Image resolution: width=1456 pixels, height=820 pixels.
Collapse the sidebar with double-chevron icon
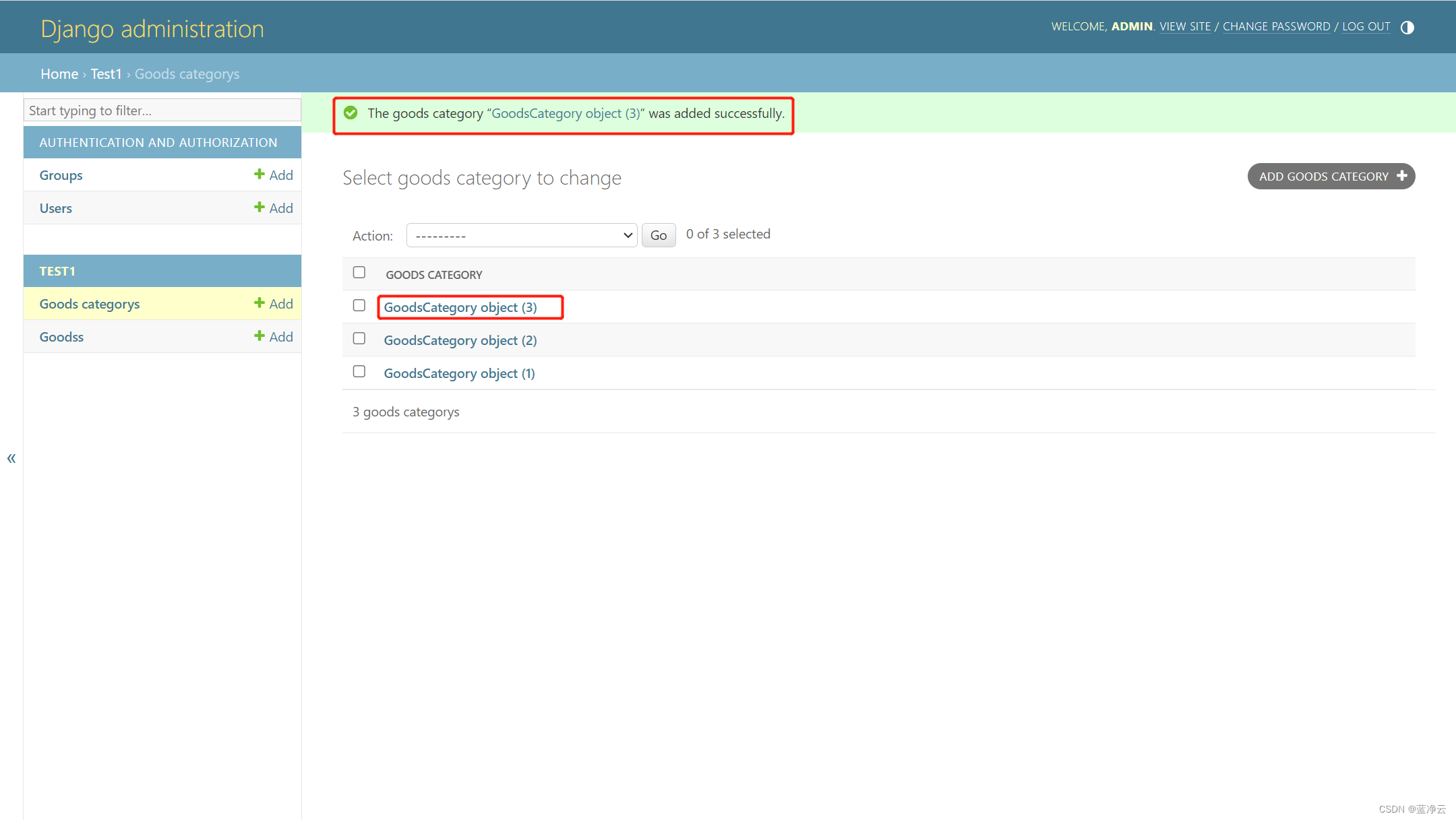point(11,459)
